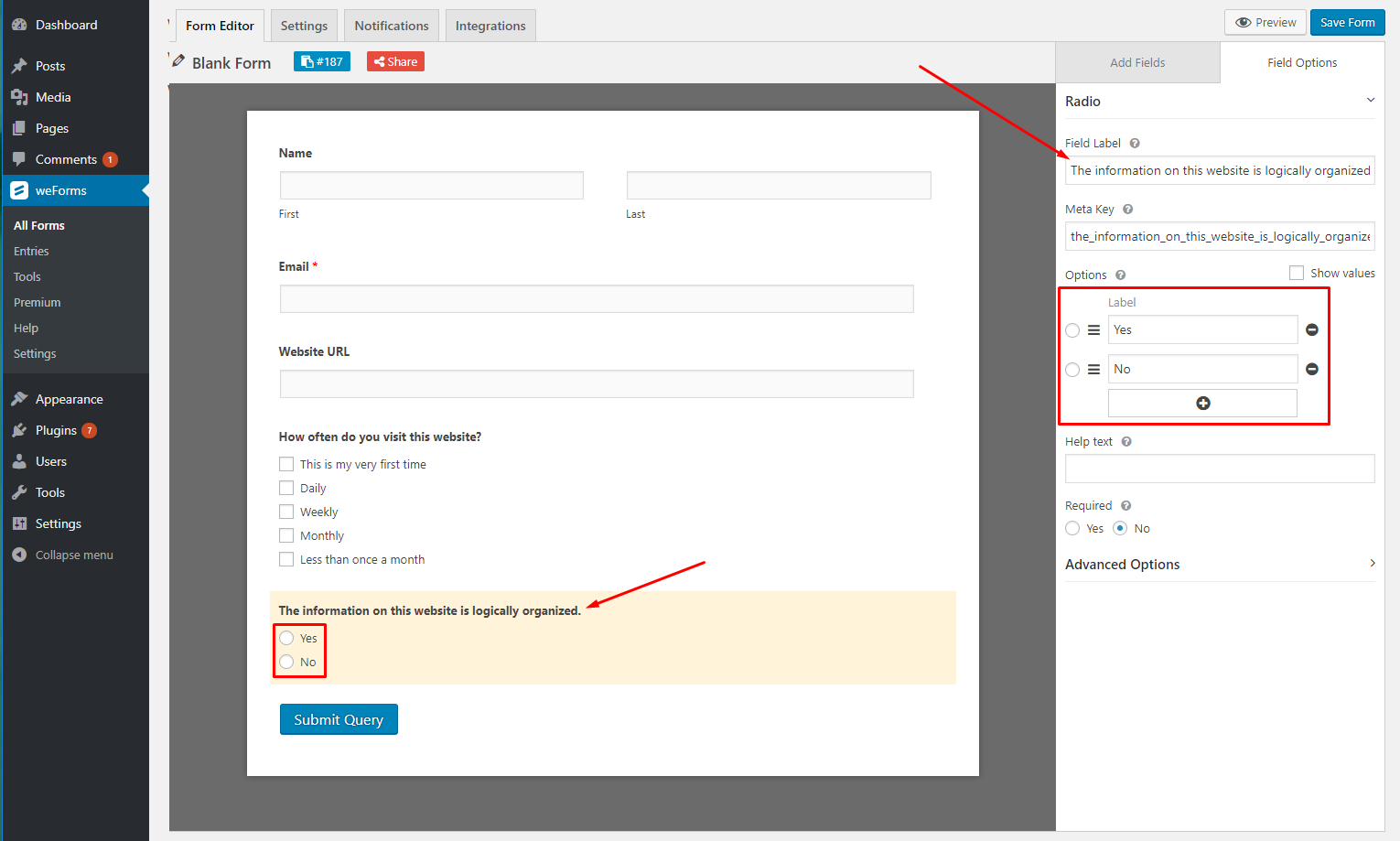Viewport: 1400px width, 841px height.
Task: Set Required to Yes
Action: click(1072, 528)
